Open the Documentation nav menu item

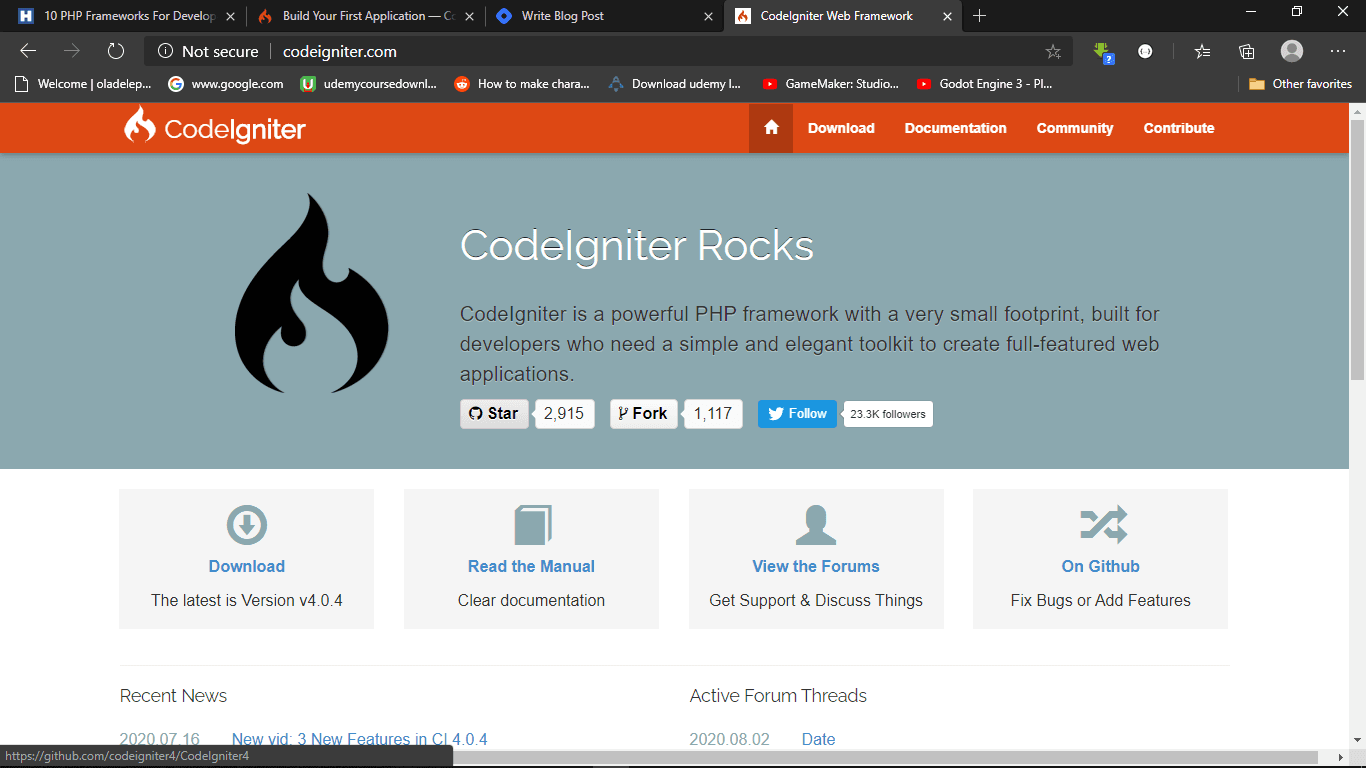point(955,128)
